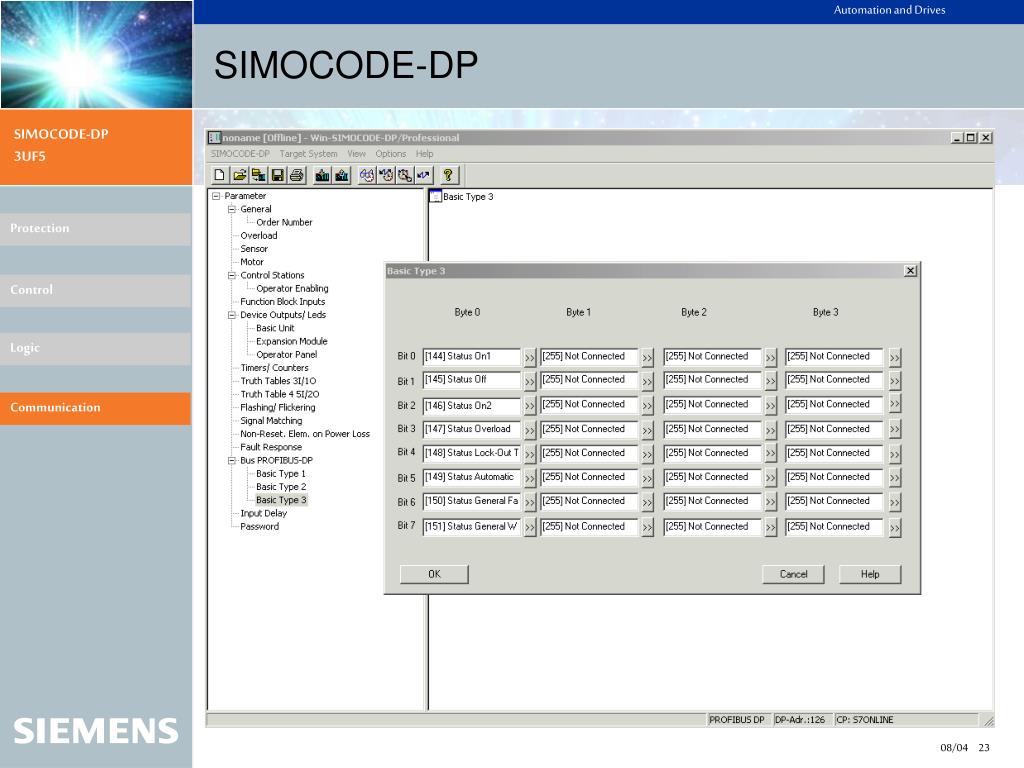This screenshot has width=1024, height=768.
Task: Click OK in the Basic Type 3 dialog
Action: pos(434,574)
